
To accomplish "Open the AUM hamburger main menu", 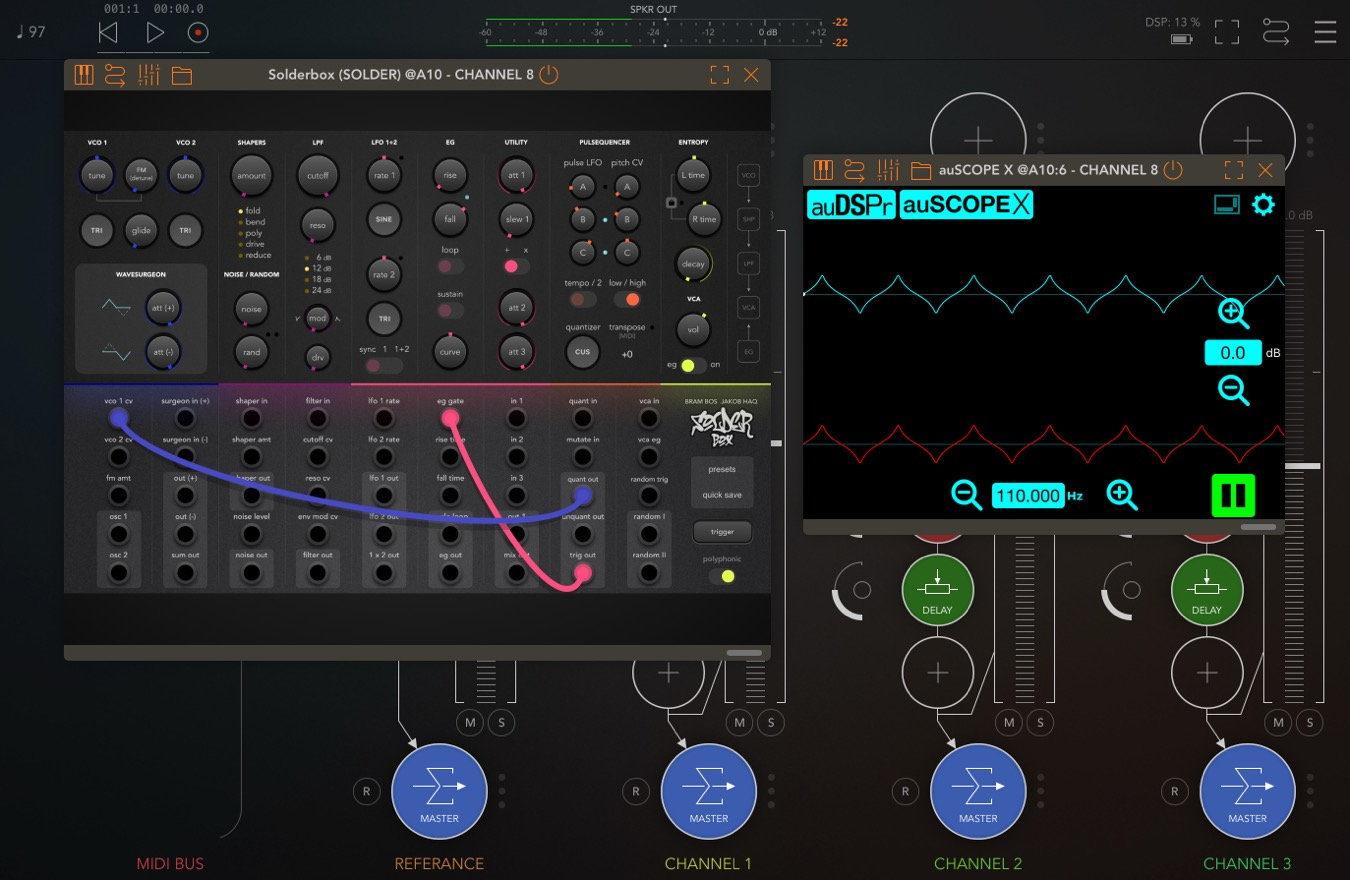I will (1325, 32).
